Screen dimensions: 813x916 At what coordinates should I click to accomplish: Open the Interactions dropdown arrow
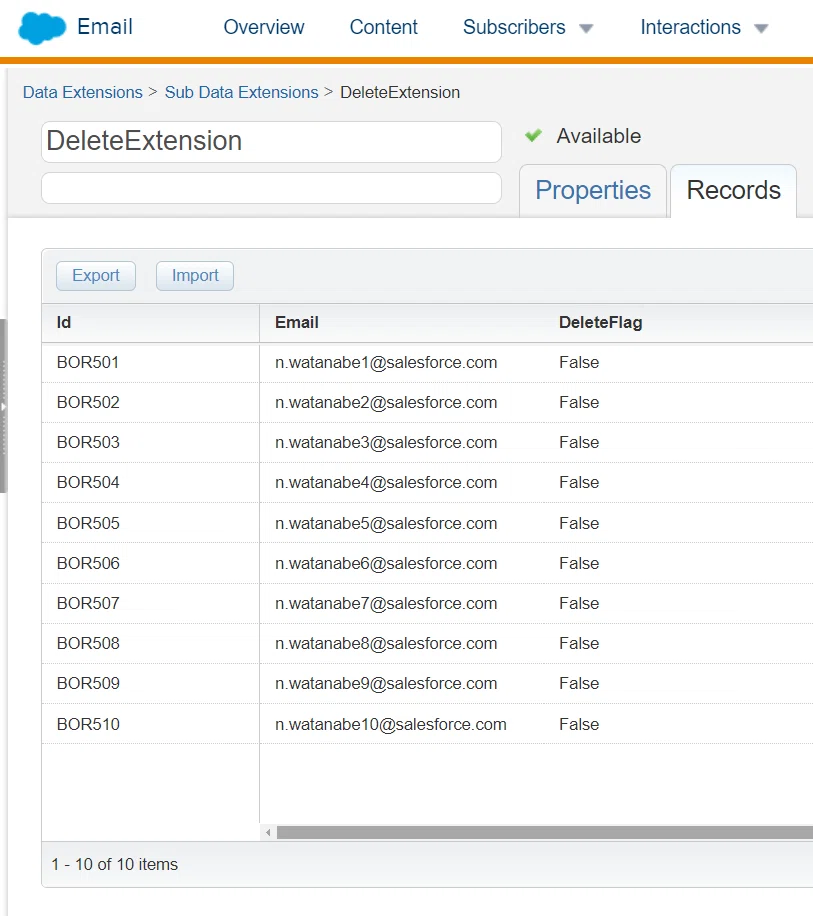pos(761,28)
